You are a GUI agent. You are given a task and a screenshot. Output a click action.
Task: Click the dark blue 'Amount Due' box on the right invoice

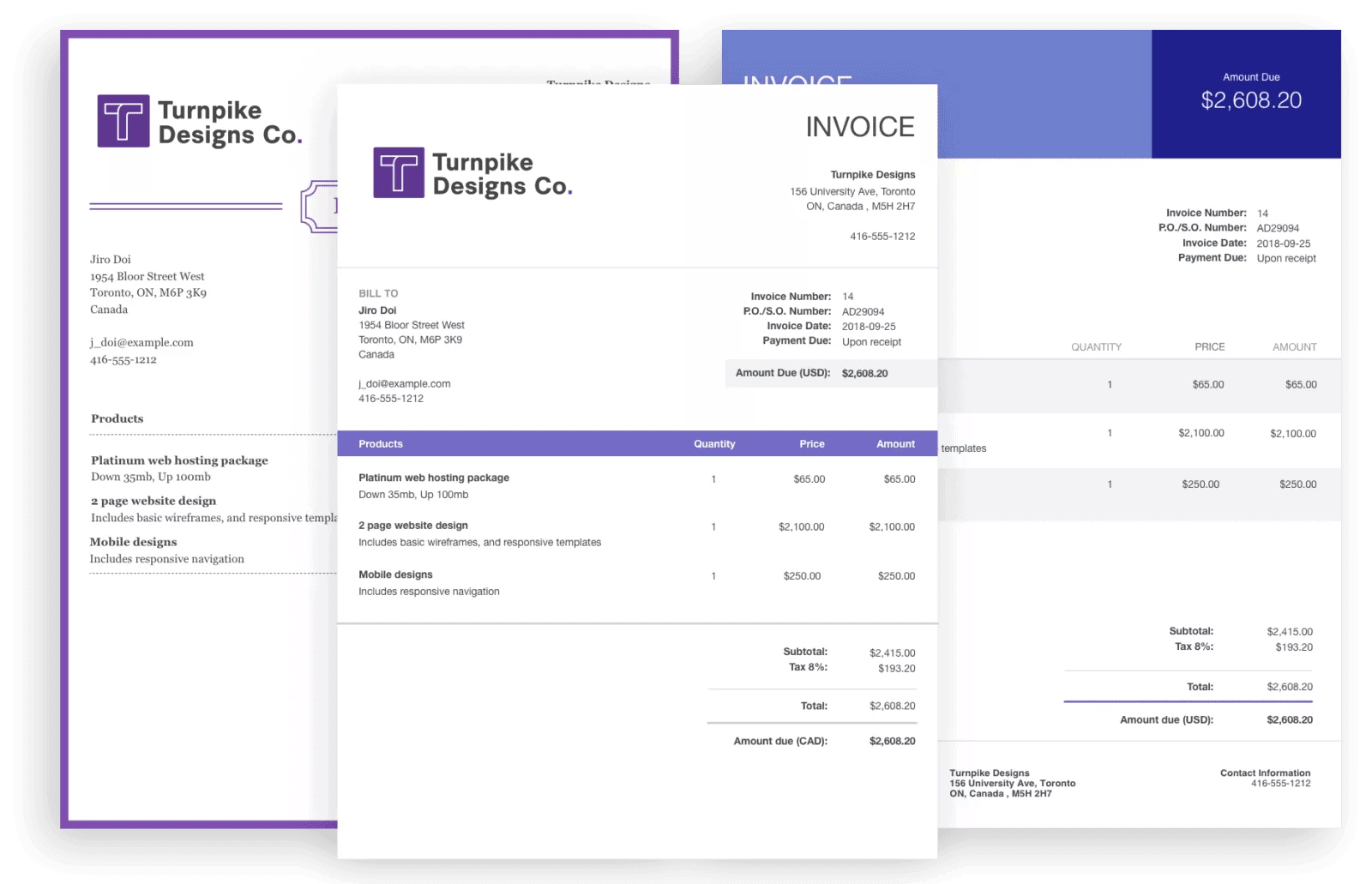pyautogui.click(x=1246, y=94)
